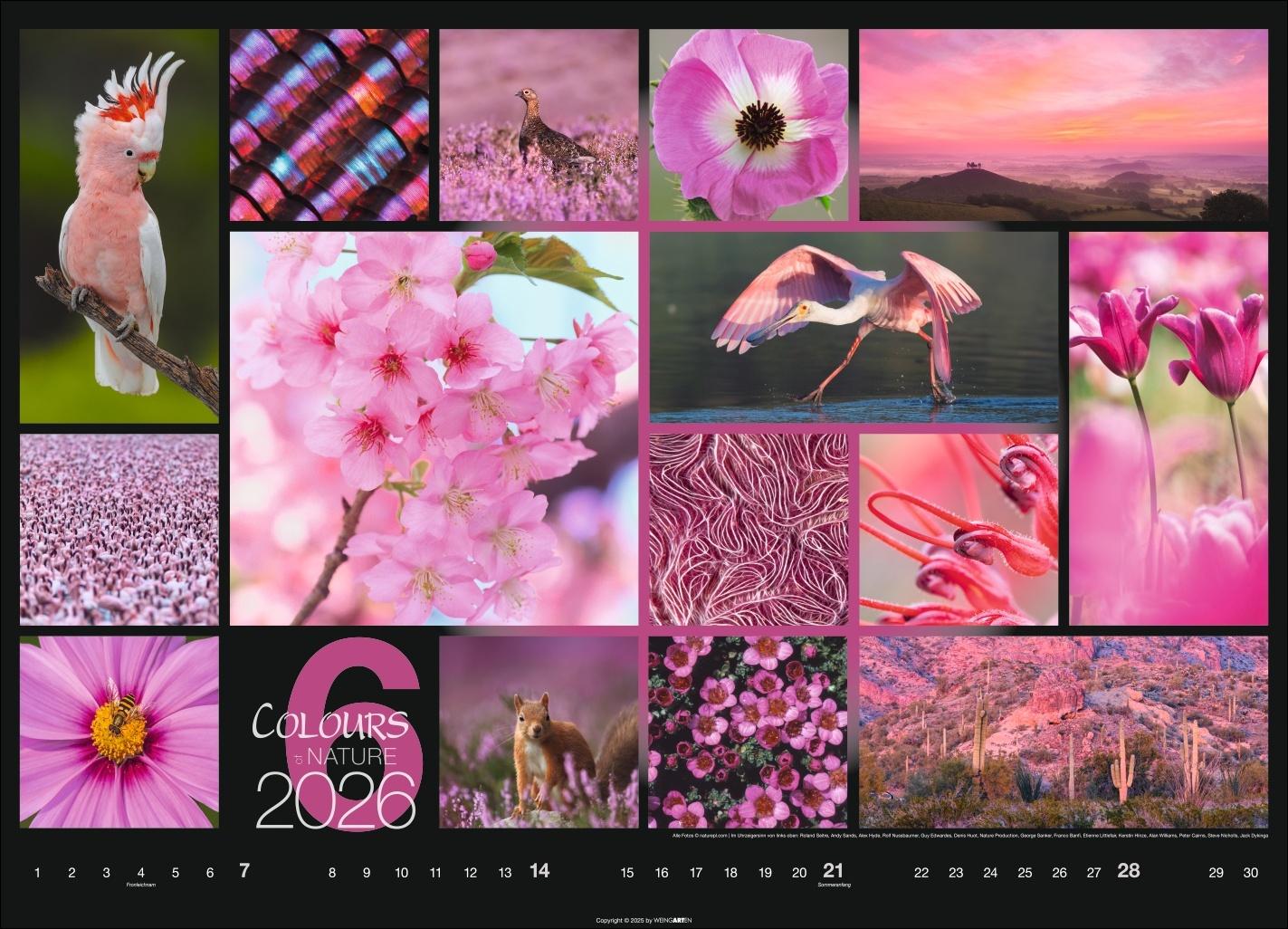Select date 21 marked Sommeranfang
Image resolution: width=1288 pixels, height=929 pixels.
tap(833, 872)
